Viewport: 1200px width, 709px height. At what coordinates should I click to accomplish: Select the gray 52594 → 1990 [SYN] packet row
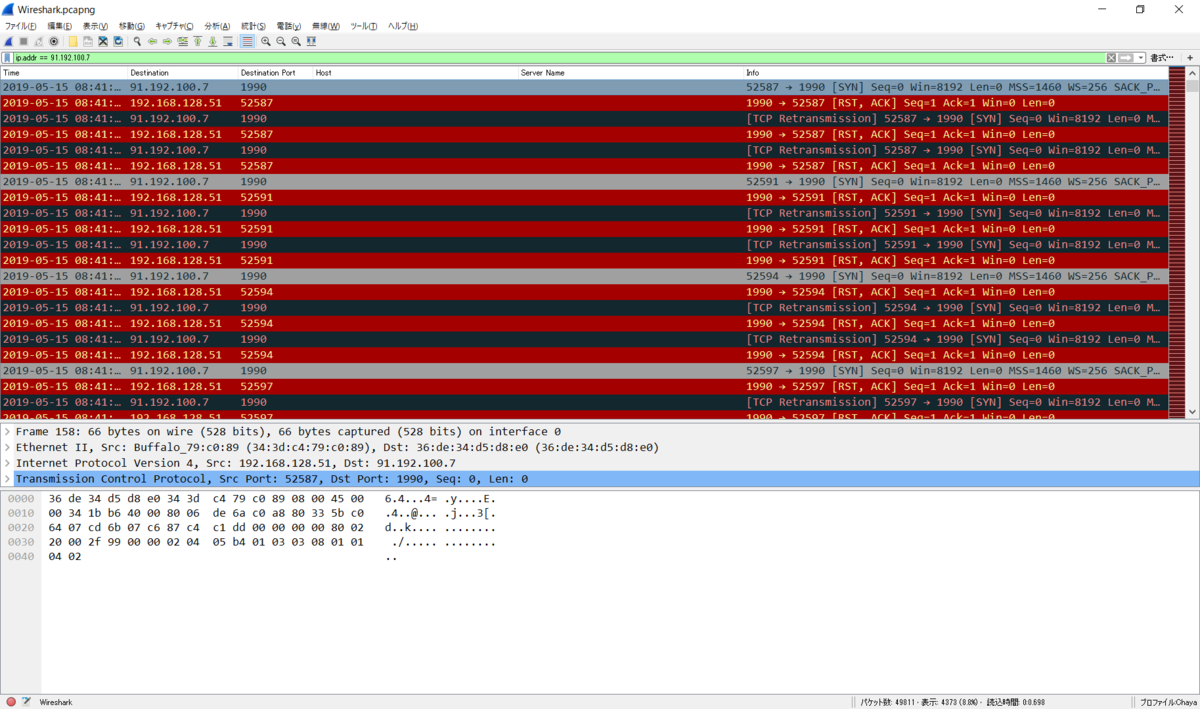tap(583, 276)
